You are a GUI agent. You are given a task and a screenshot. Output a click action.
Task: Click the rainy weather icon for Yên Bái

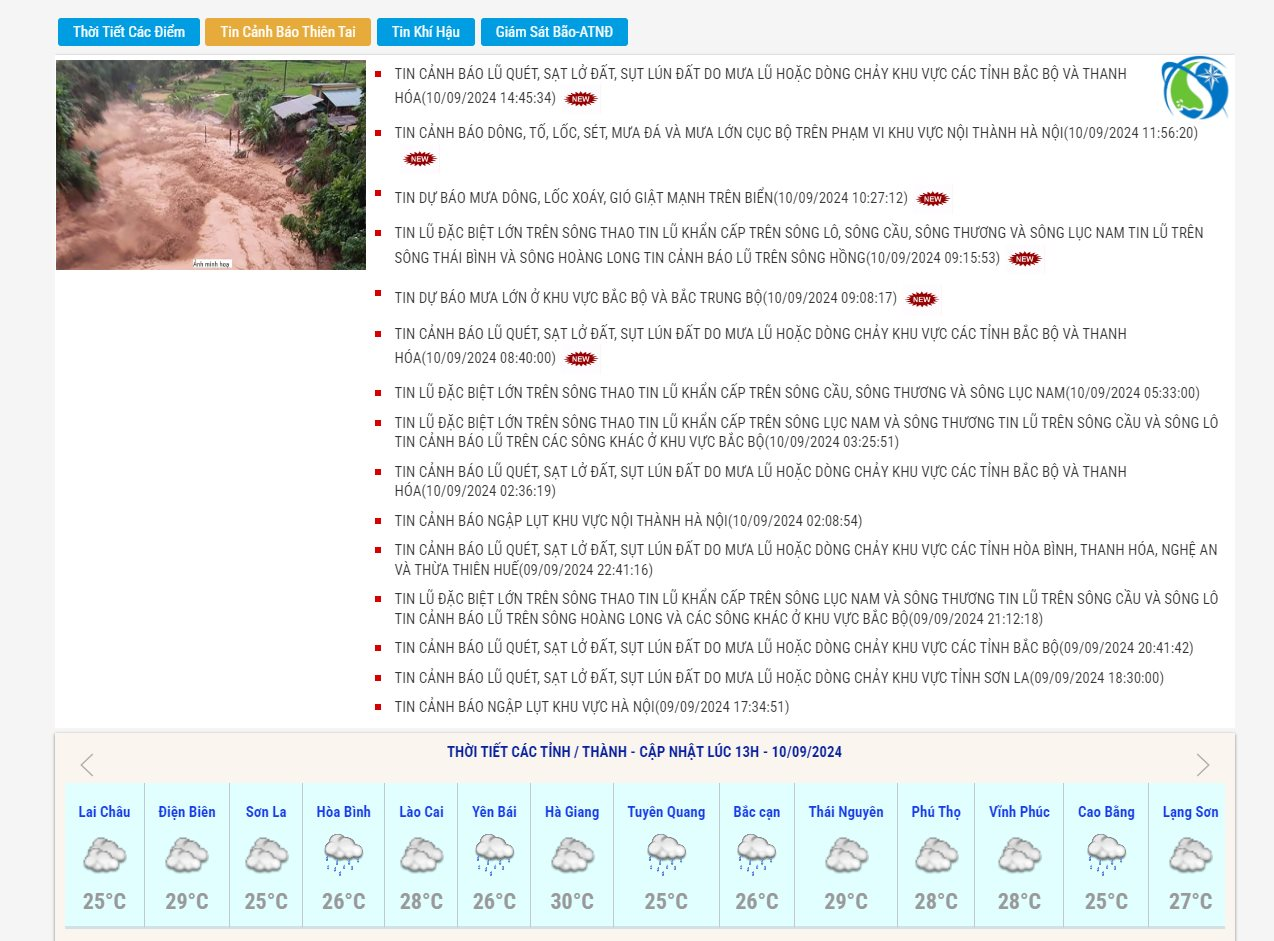coord(494,855)
